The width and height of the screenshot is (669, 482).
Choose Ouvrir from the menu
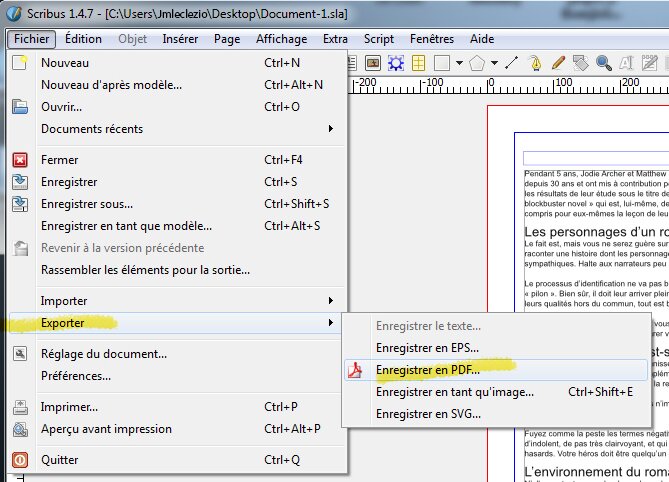point(178,107)
